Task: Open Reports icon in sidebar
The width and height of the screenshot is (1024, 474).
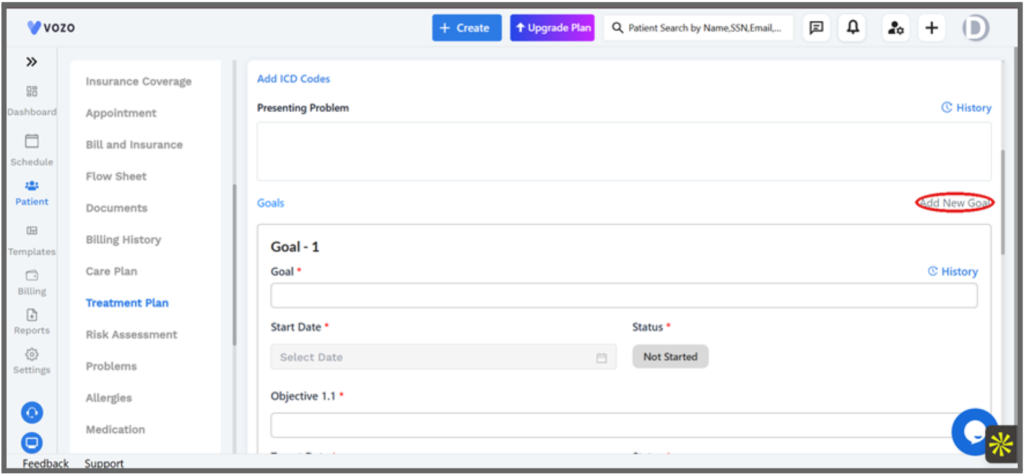Action: 31,315
